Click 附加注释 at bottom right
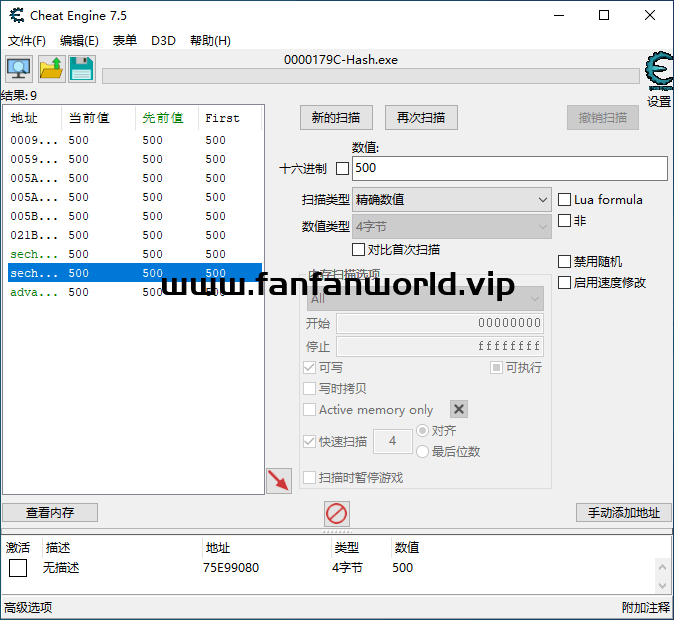The image size is (674, 620). pyautogui.click(x=646, y=608)
